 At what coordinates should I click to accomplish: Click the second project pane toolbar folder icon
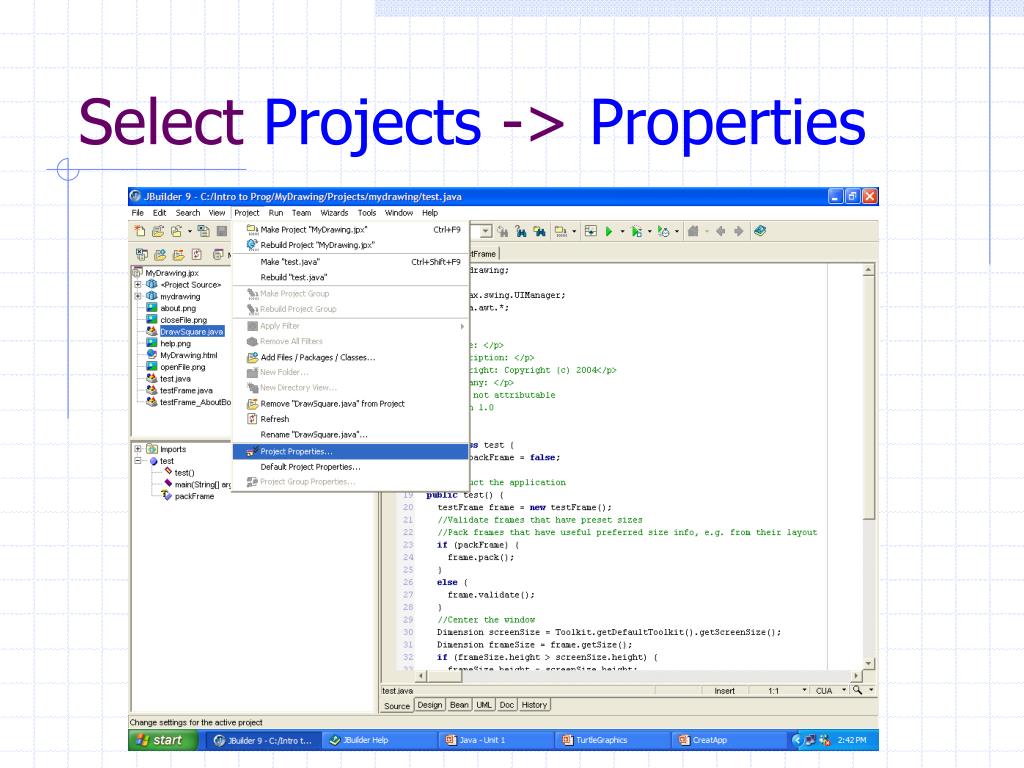pyautogui.click(x=159, y=255)
